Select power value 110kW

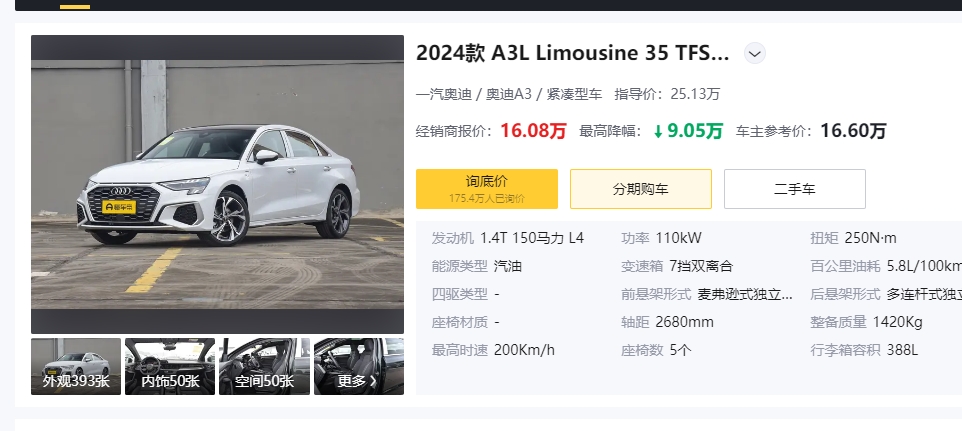(x=679, y=238)
